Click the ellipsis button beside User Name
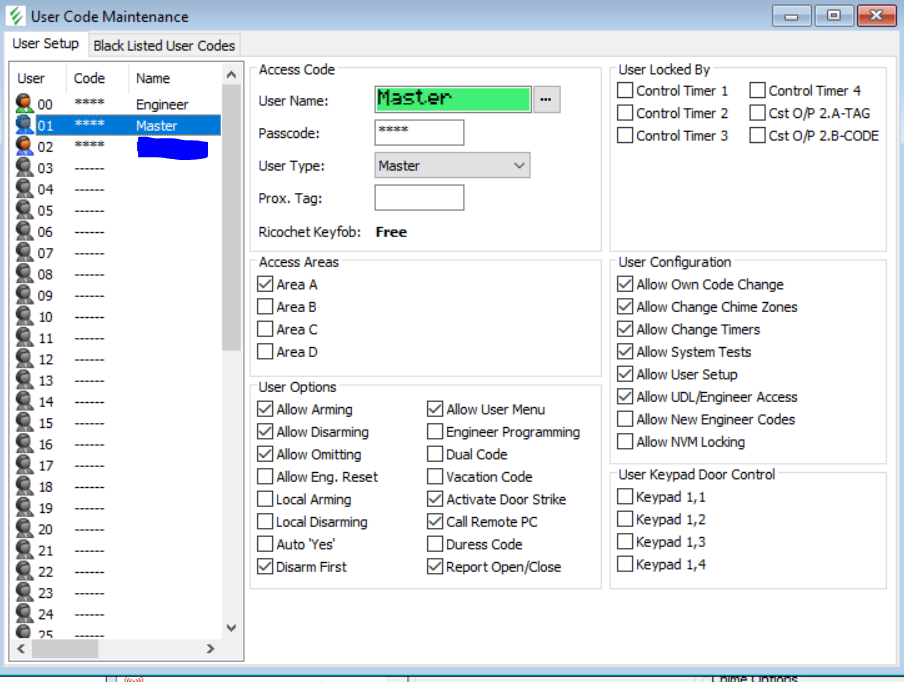Image resolution: width=904 pixels, height=682 pixels. (546, 99)
